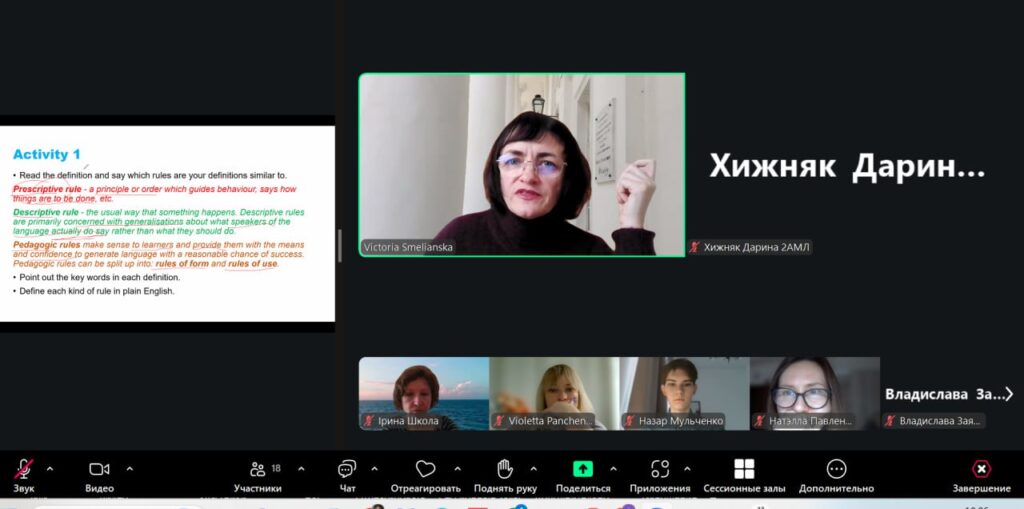The height and width of the screenshot is (509, 1024).
Task: Open the Чат chat panel
Action: (347, 470)
